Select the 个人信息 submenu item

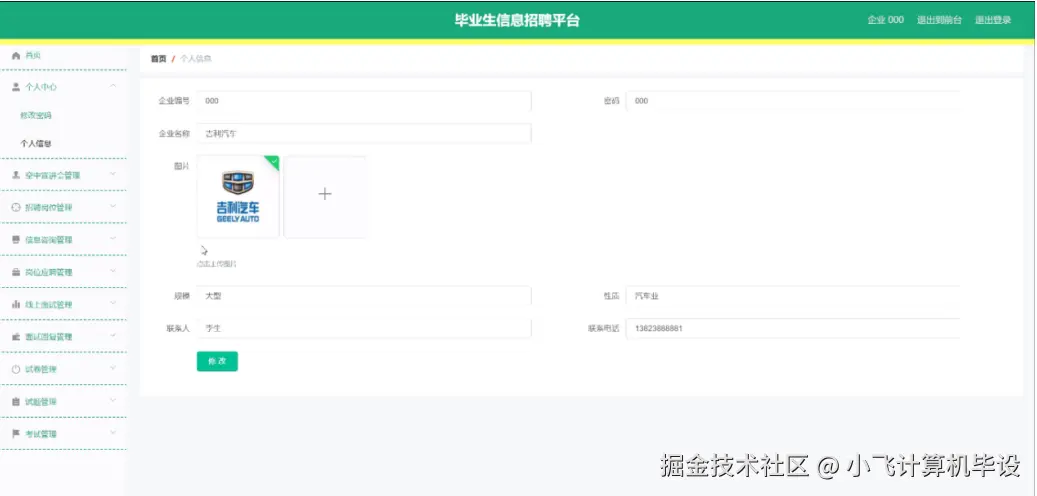pyautogui.click(x=36, y=144)
